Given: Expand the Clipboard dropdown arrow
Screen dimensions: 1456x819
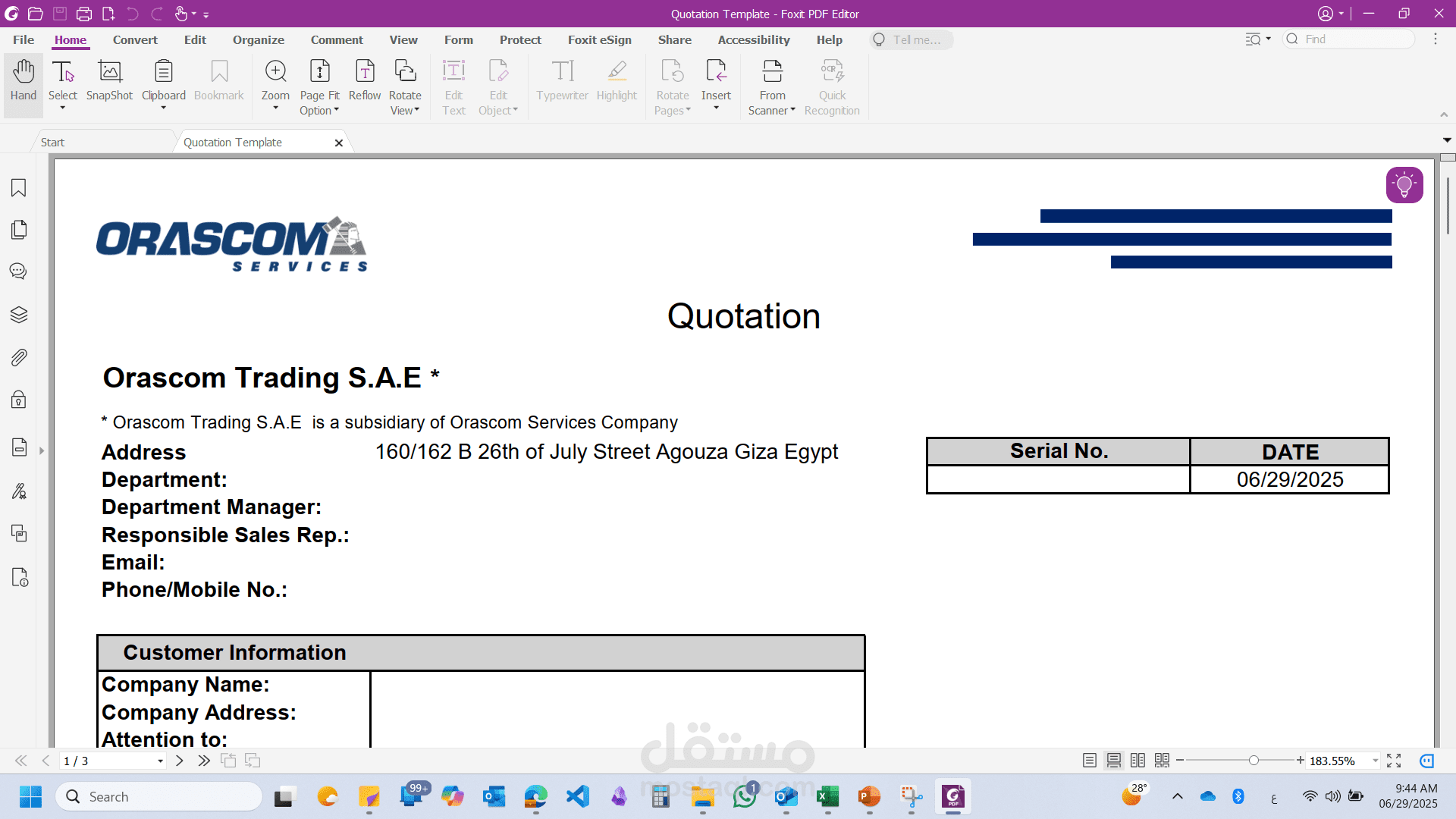Looking at the screenshot, I should tap(164, 108).
